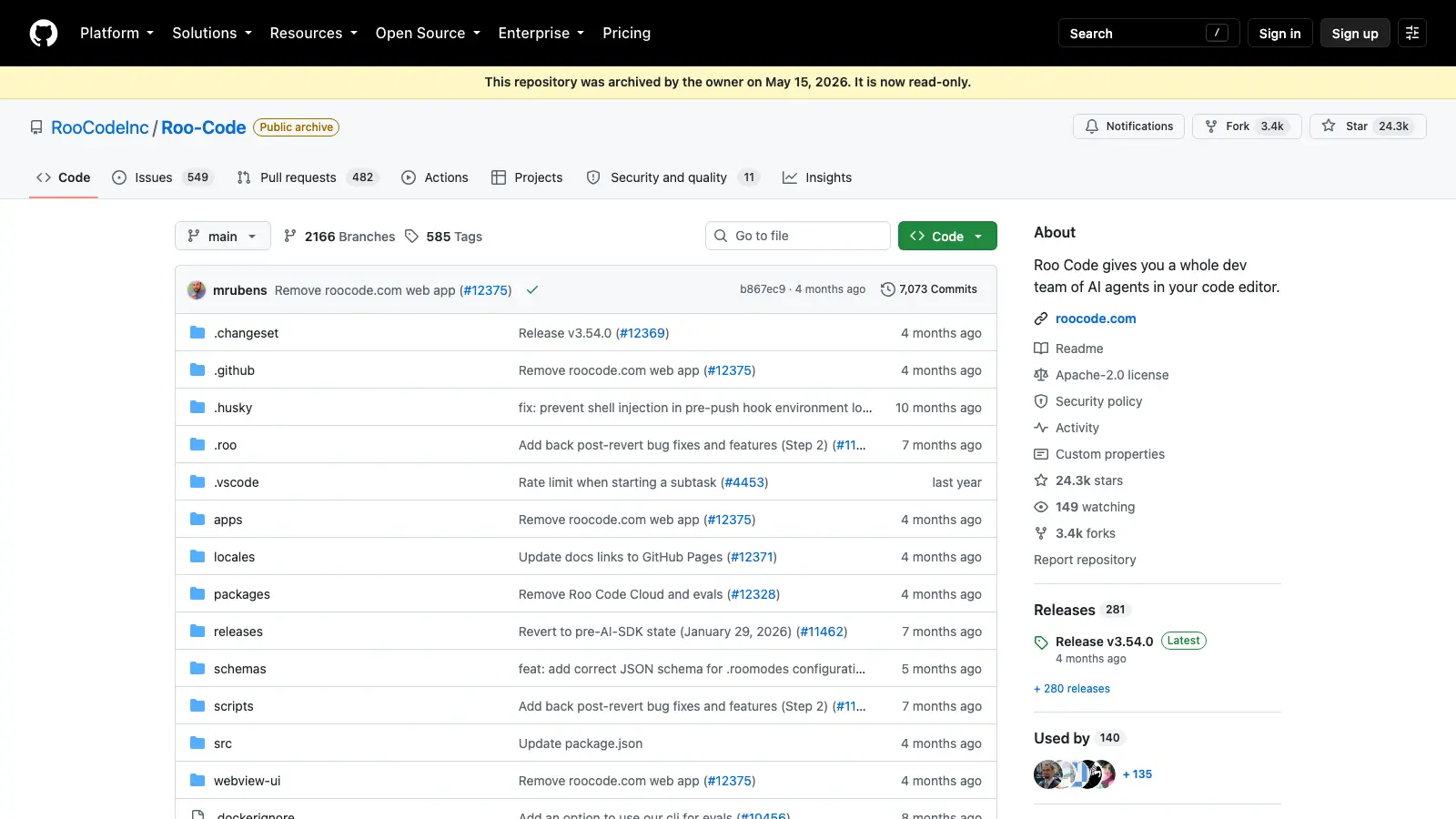Expand the Solutions menu

point(212,33)
